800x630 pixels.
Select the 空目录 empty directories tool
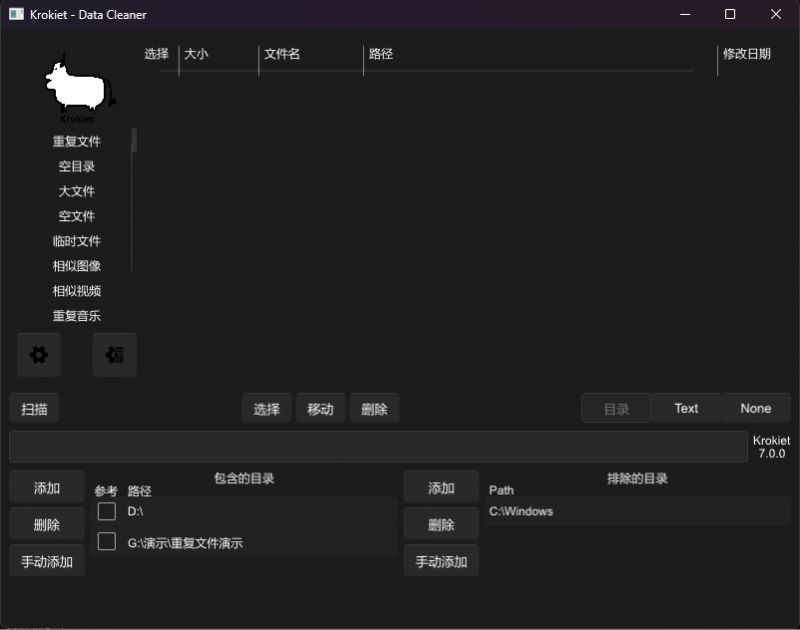pos(77,166)
